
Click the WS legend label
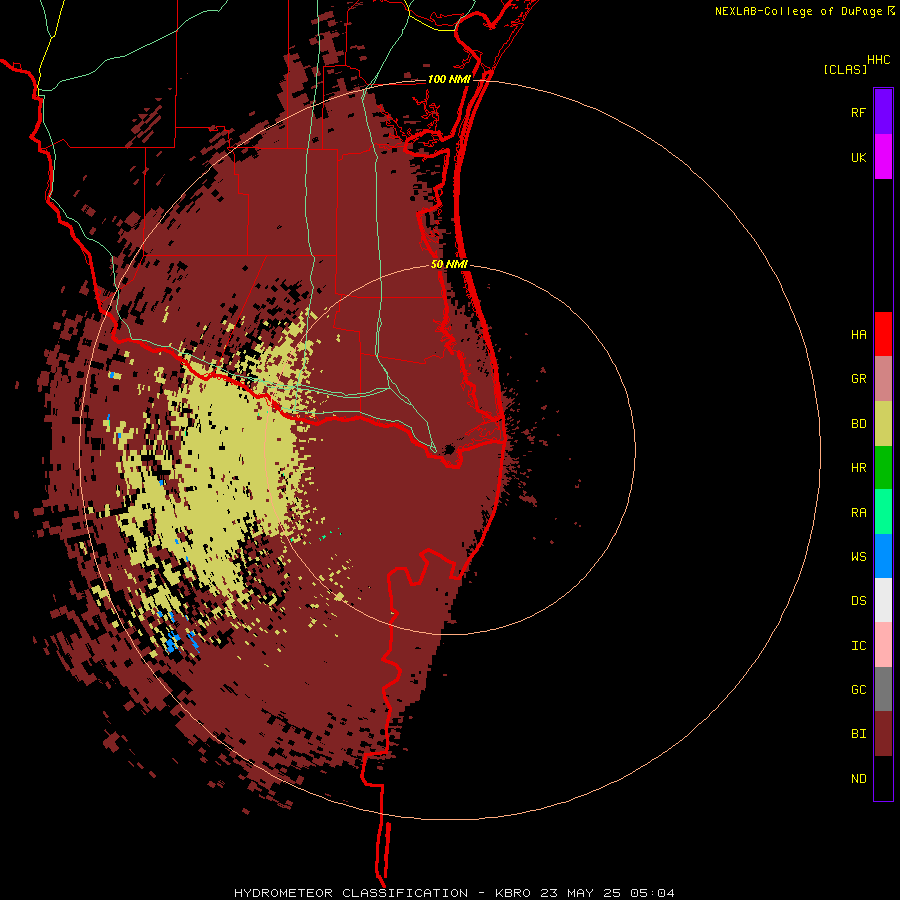coord(858,556)
